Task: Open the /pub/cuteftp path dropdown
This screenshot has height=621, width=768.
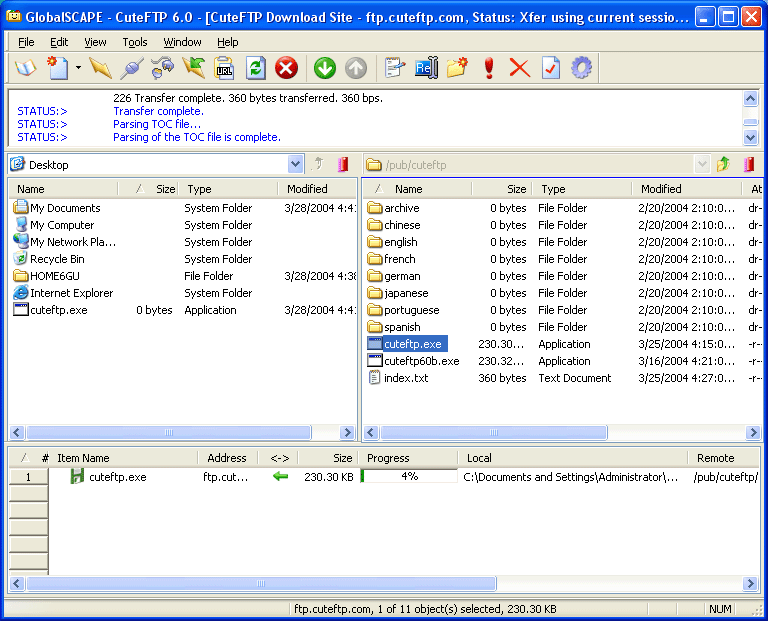Action: pos(702,164)
